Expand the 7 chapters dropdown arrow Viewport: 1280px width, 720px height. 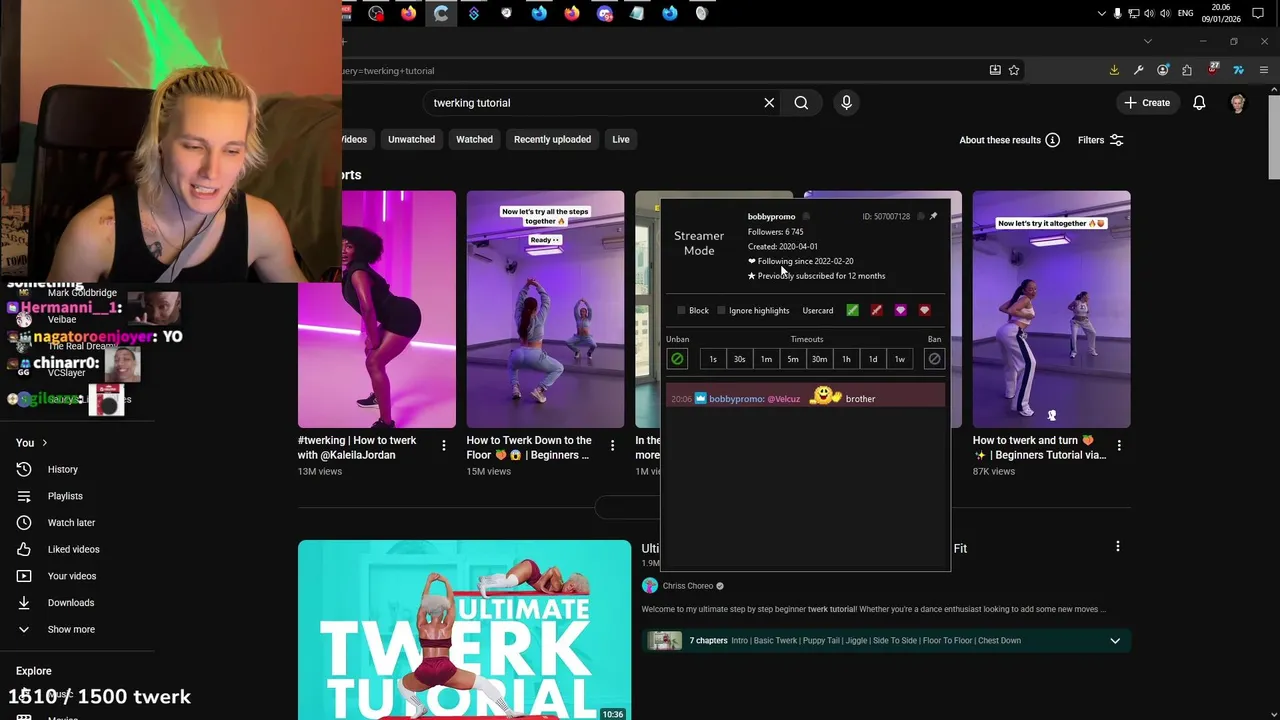1115,641
